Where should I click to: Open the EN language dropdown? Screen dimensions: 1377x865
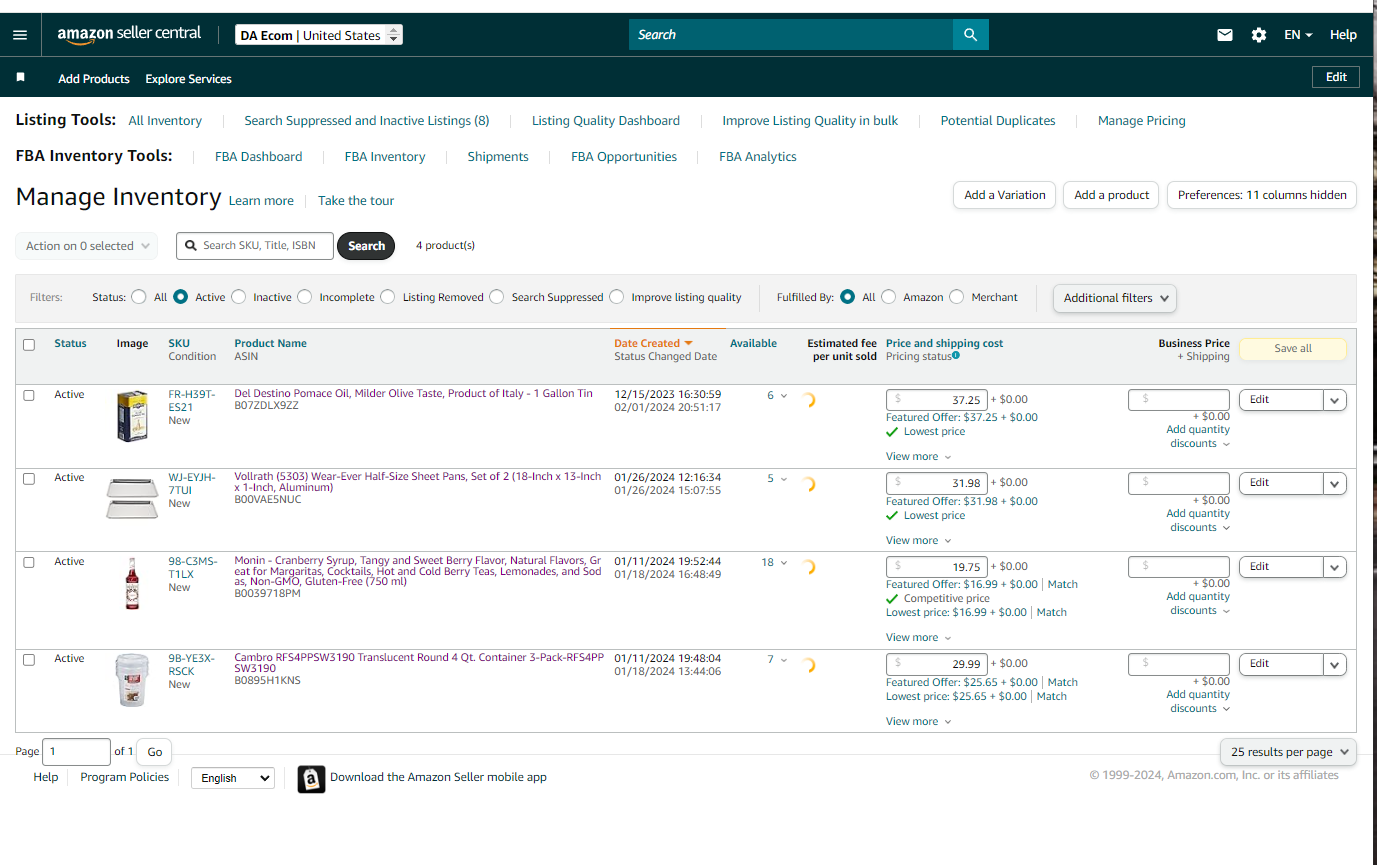pyautogui.click(x=1298, y=35)
